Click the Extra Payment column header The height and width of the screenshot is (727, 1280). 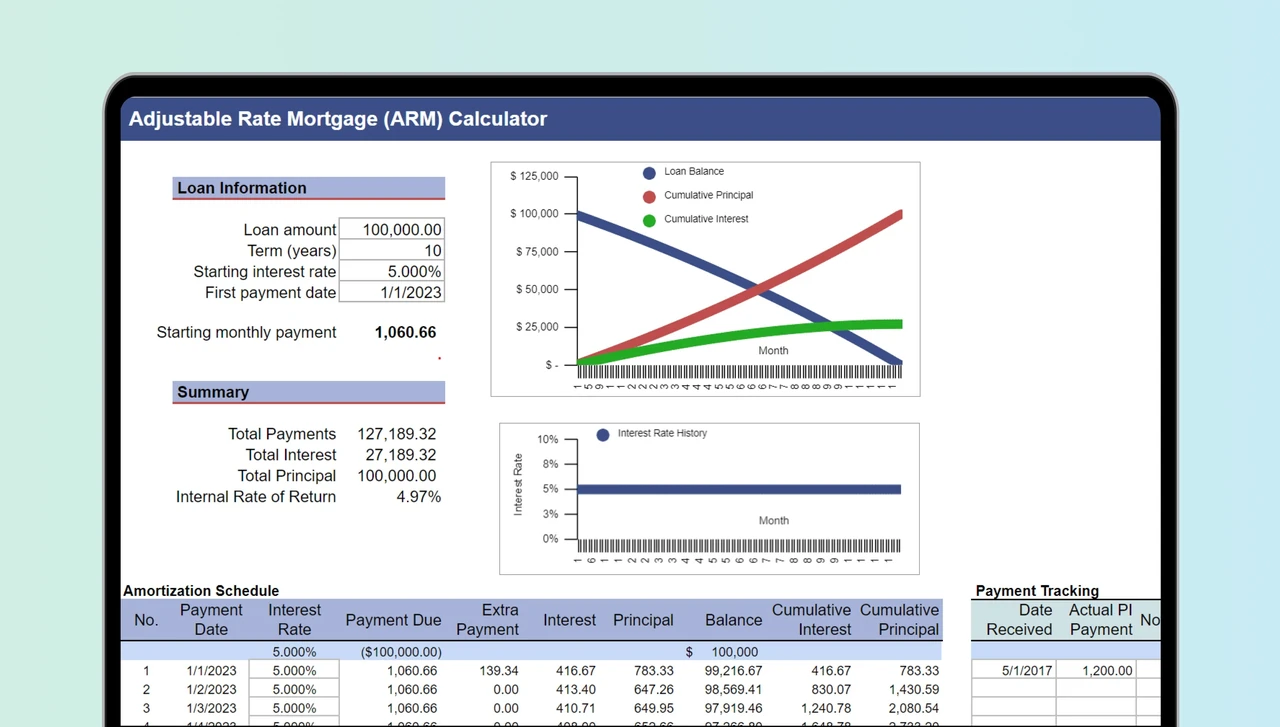pyautogui.click(x=487, y=619)
